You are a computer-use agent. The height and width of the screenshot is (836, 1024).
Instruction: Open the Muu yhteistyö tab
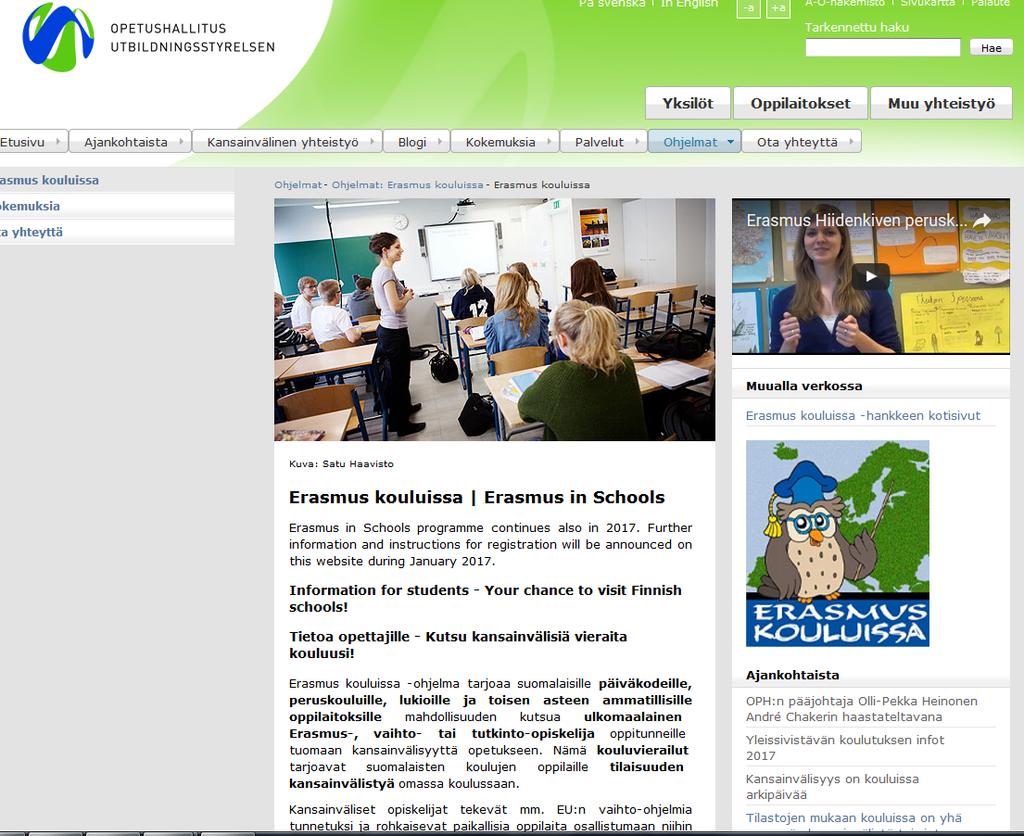[x=941, y=103]
